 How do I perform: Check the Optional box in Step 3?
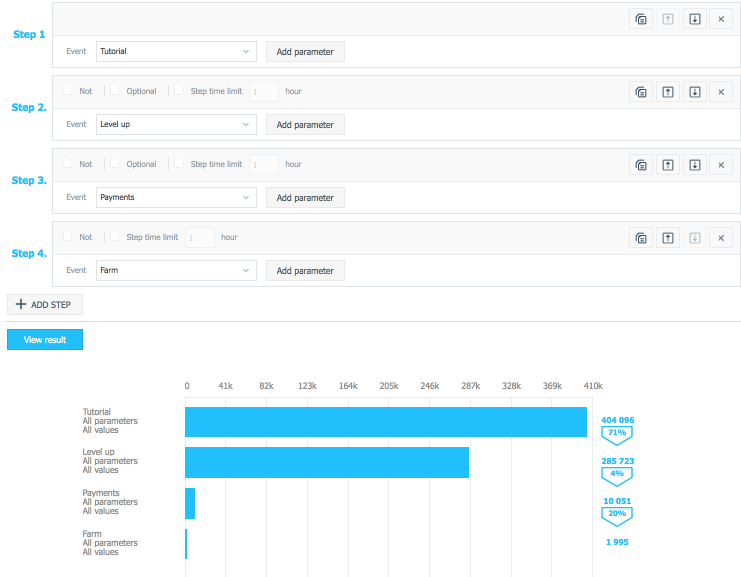[116, 164]
